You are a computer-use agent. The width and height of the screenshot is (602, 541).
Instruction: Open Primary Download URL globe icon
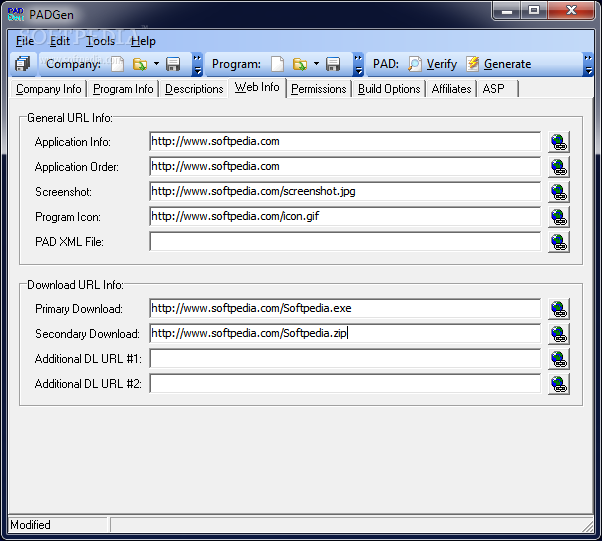(559, 309)
